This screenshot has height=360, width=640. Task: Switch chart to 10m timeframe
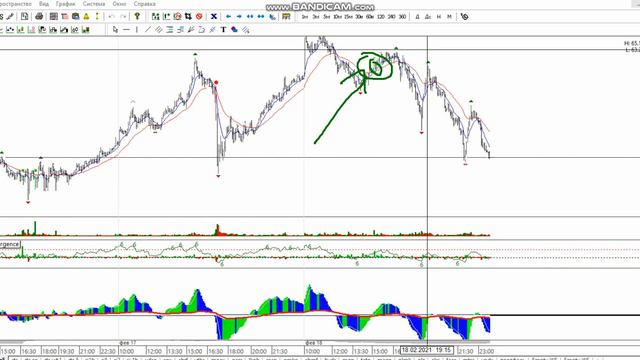point(337,17)
